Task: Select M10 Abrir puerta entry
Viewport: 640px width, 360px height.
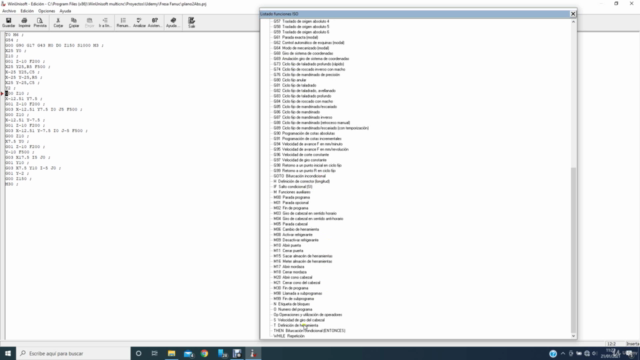Action: (x=287, y=245)
